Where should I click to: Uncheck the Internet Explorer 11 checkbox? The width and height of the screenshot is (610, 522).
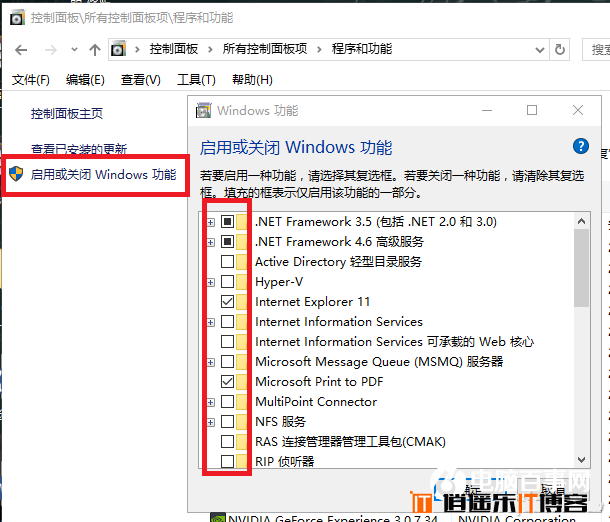point(227,301)
